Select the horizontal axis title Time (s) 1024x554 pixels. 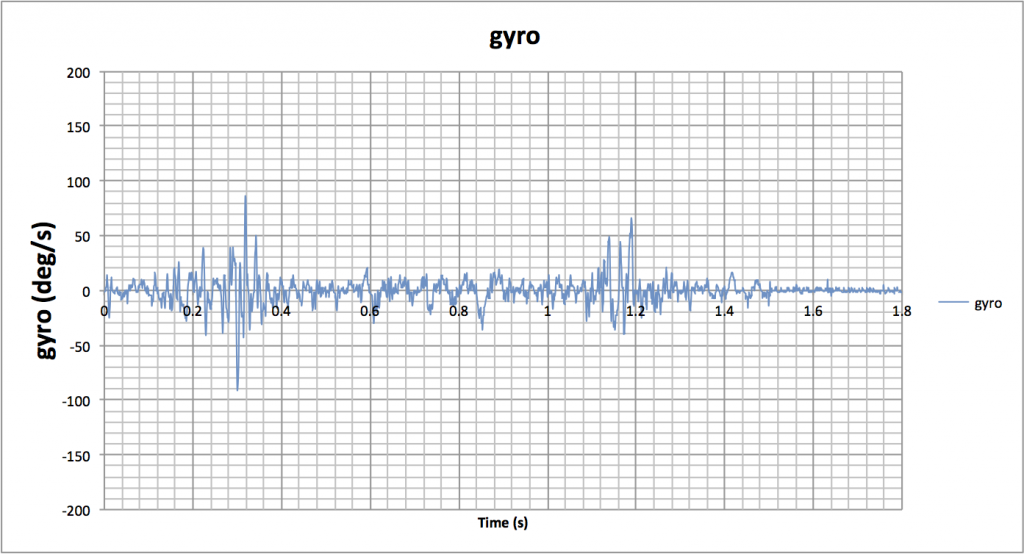pos(503,523)
